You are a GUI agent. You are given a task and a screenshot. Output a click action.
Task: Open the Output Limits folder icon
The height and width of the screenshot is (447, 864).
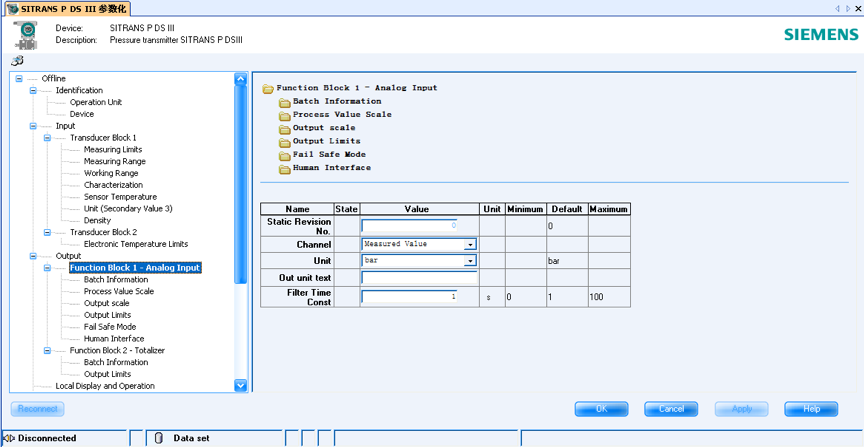click(x=284, y=142)
